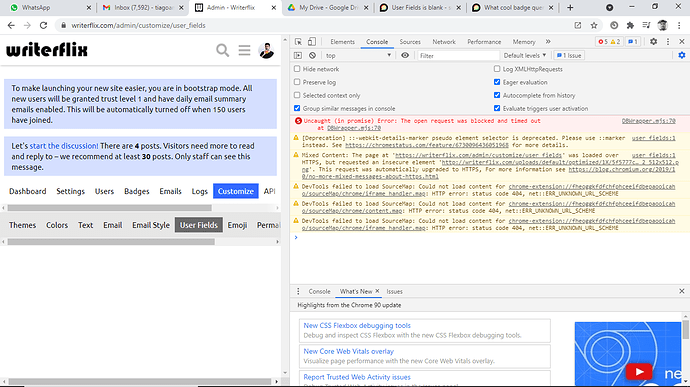690x387 pixels.
Task: Enable the Preserve log checkbox
Action: [x=297, y=82]
